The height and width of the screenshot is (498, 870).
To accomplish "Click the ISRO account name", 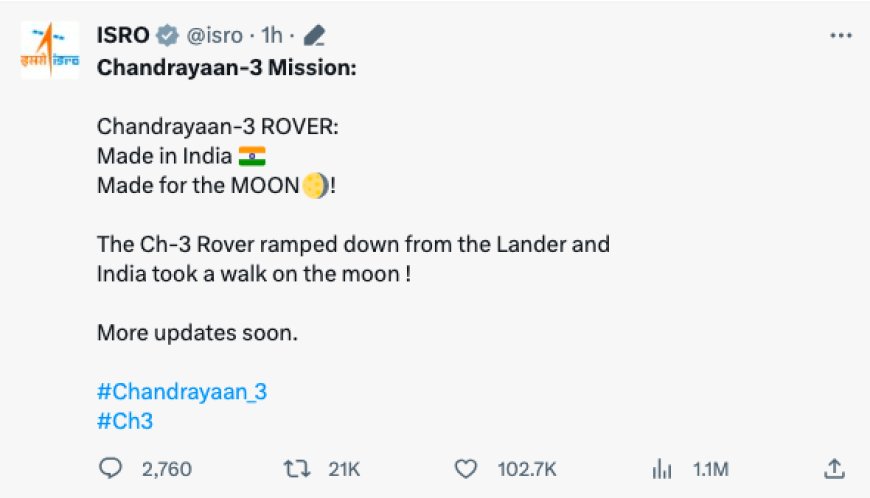I will coord(123,35).
